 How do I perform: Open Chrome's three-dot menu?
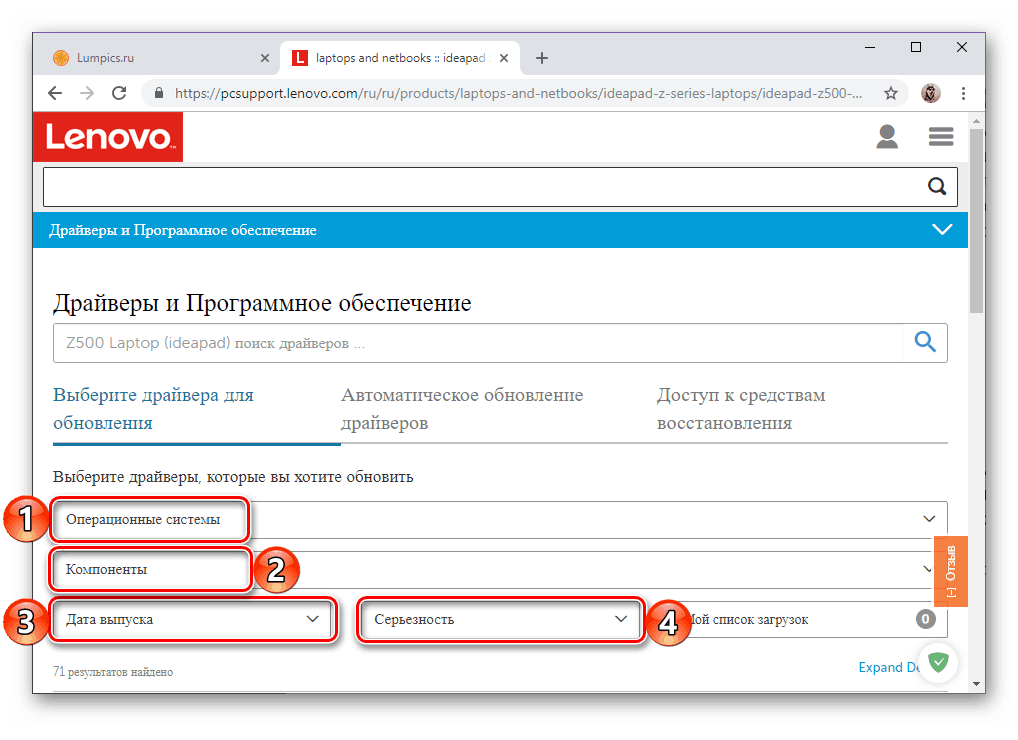(x=963, y=92)
